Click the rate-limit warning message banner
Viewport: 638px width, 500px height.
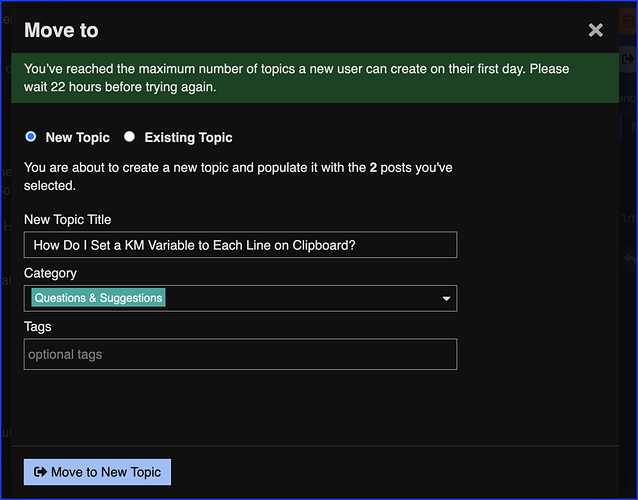tap(315, 78)
